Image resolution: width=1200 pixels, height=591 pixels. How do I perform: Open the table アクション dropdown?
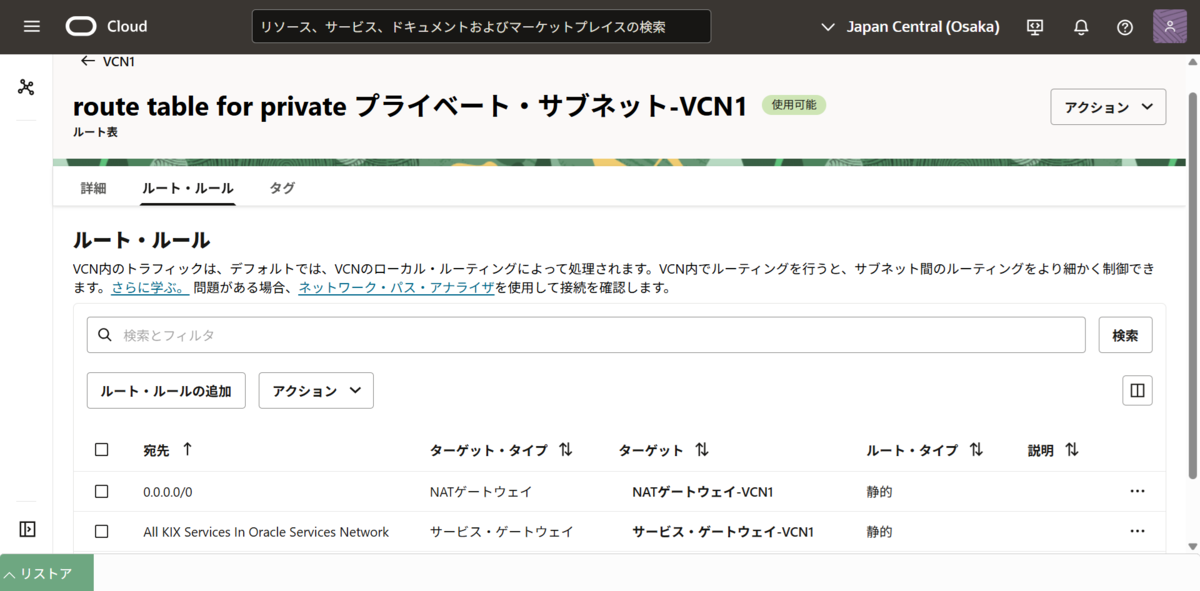point(316,391)
